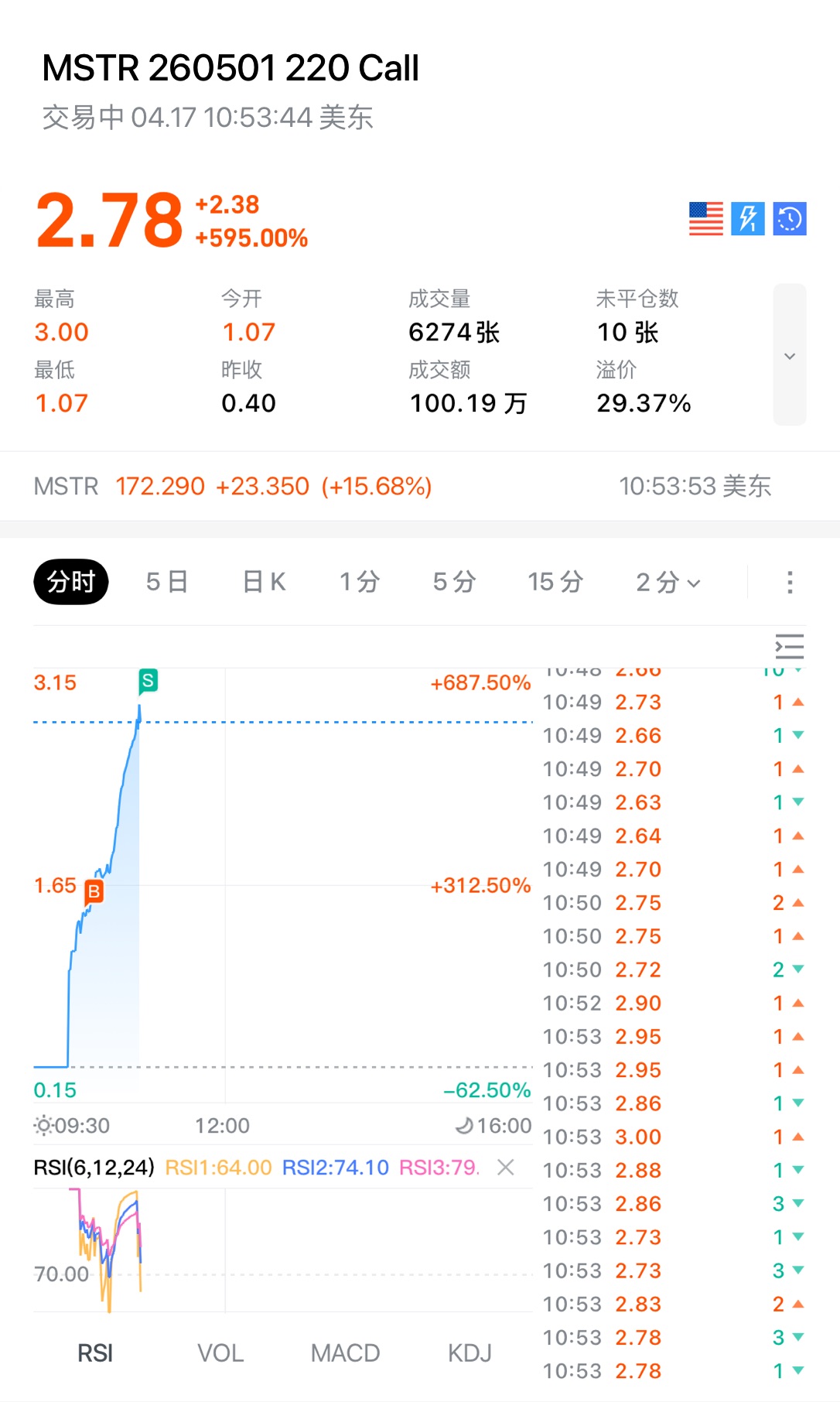This screenshot has width=840, height=1402.
Task: Switch indicator to KDJ
Action: click(x=470, y=1352)
